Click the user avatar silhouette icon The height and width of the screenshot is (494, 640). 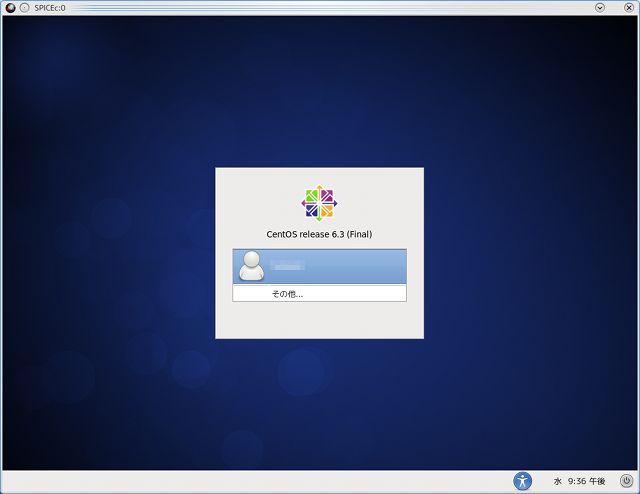coord(251,266)
